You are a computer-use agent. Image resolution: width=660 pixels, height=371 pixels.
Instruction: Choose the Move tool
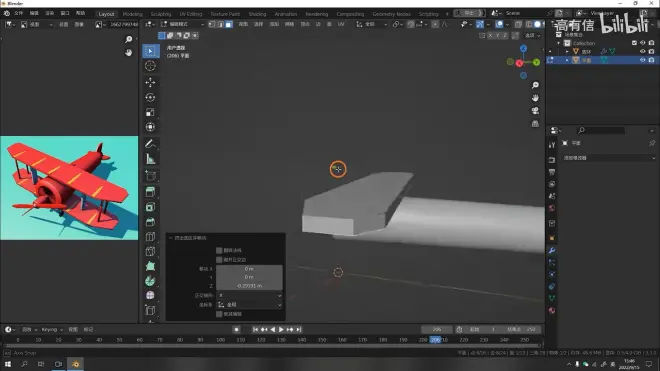pos(150,83)
